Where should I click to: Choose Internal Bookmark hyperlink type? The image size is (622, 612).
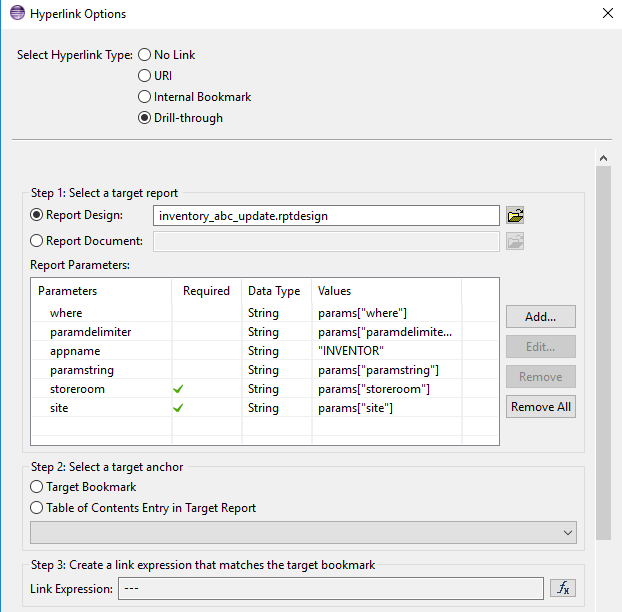click(144, 97)
